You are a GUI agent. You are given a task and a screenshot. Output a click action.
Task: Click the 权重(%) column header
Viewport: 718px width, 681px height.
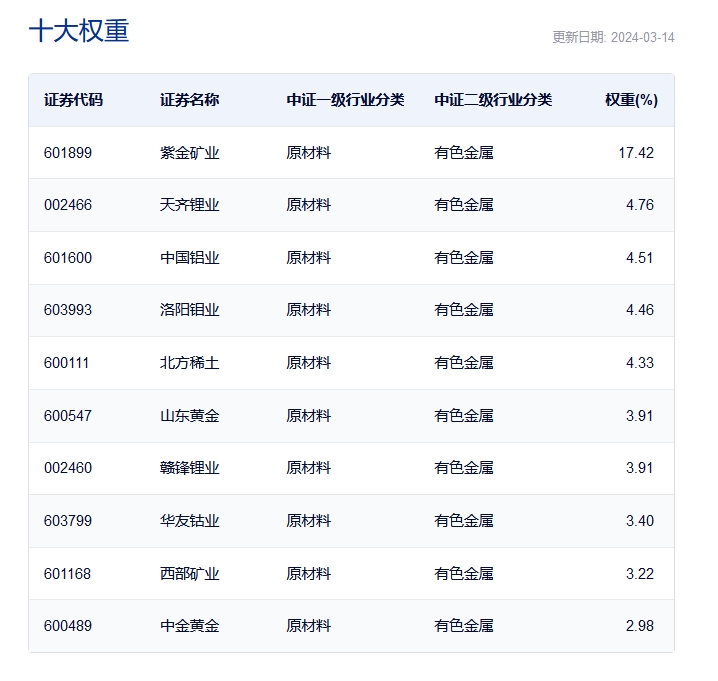pyautogui.click(x=631, y=100)
